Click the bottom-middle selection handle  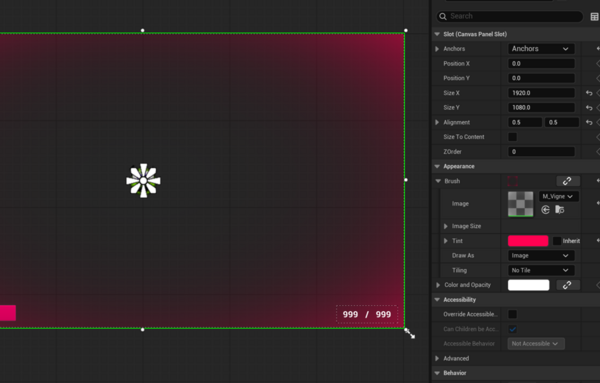click(x=142, y=329)
